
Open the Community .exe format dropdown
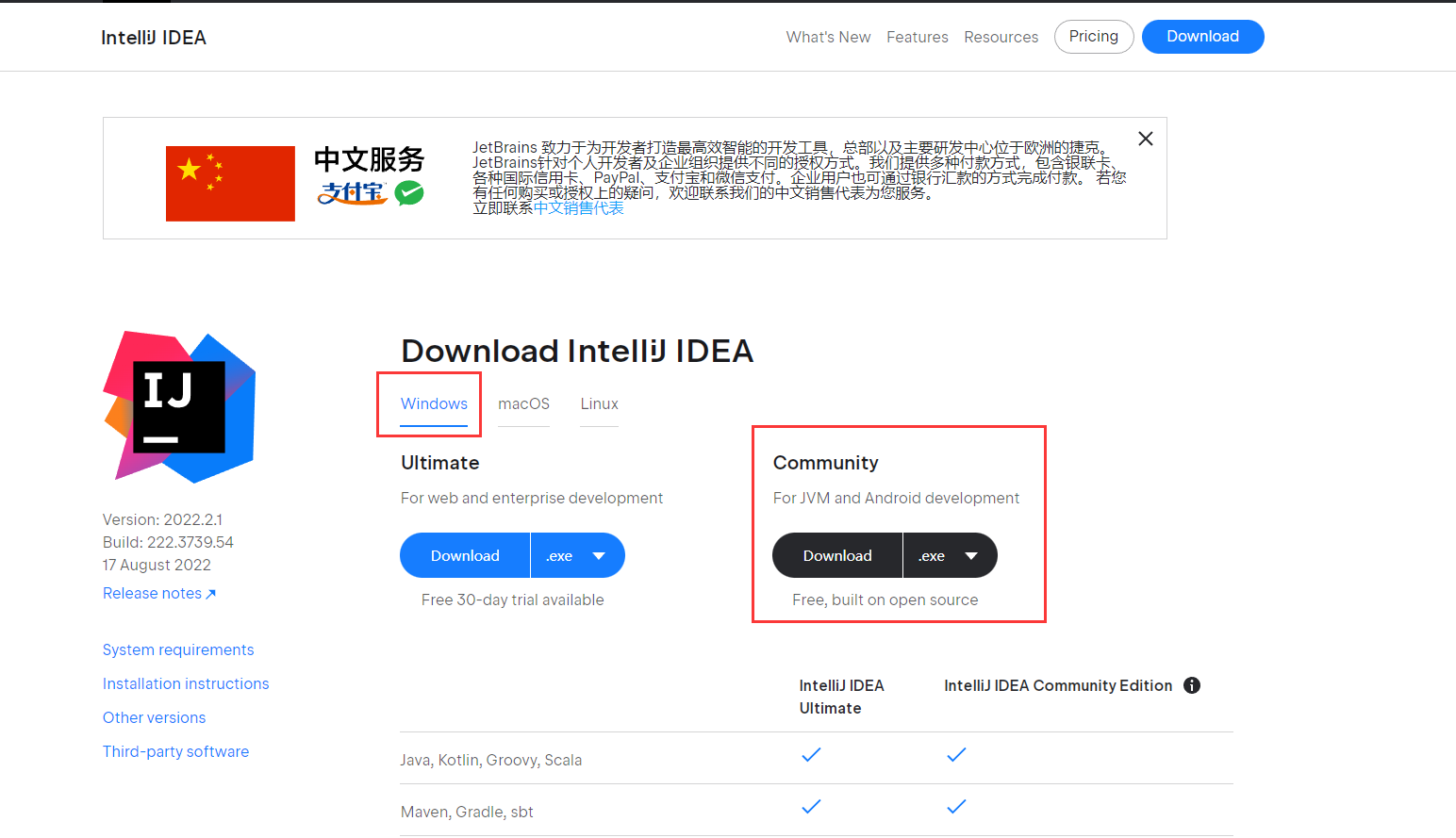click(x=950, y=555)
